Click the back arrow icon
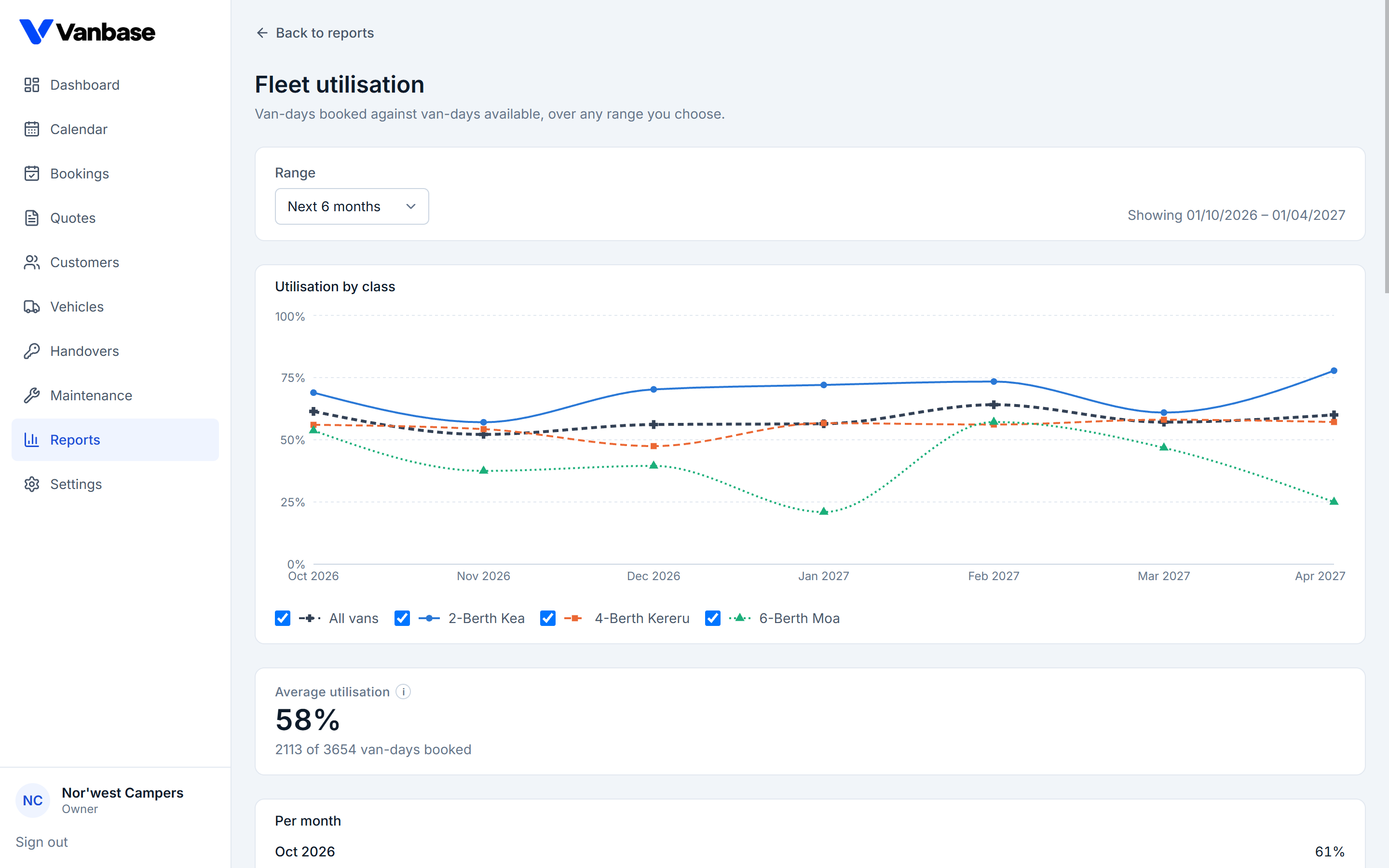The image size is (1389, 868). point(262,33)
